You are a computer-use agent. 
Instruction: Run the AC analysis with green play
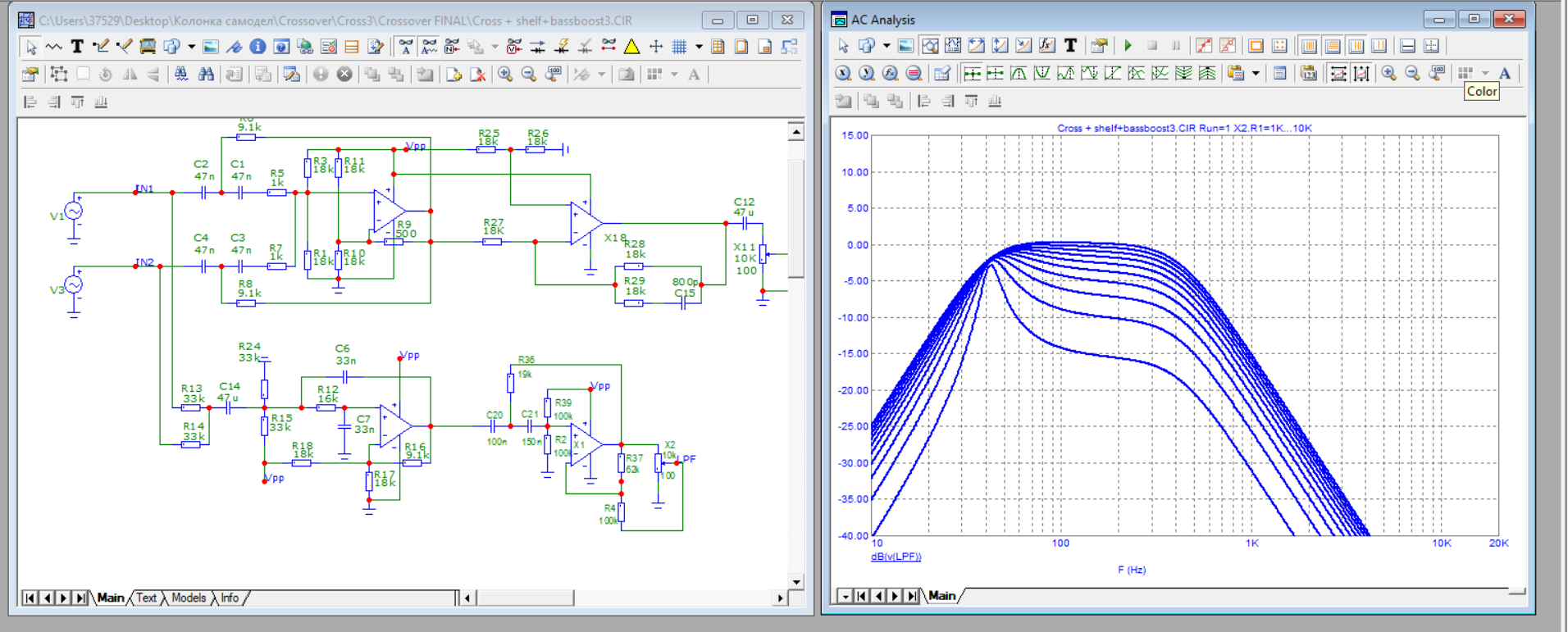[1128, 45]
